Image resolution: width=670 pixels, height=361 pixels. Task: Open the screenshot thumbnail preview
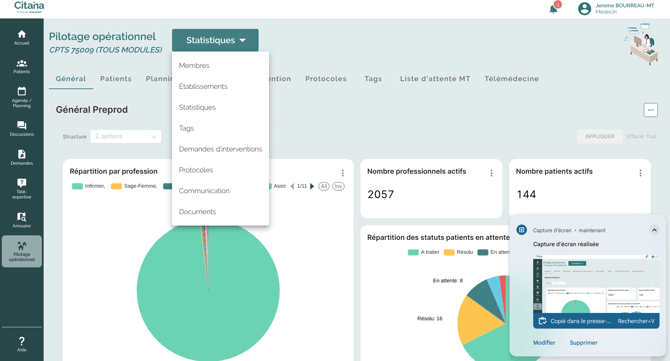pyautogui.click(x=596, y=285)
